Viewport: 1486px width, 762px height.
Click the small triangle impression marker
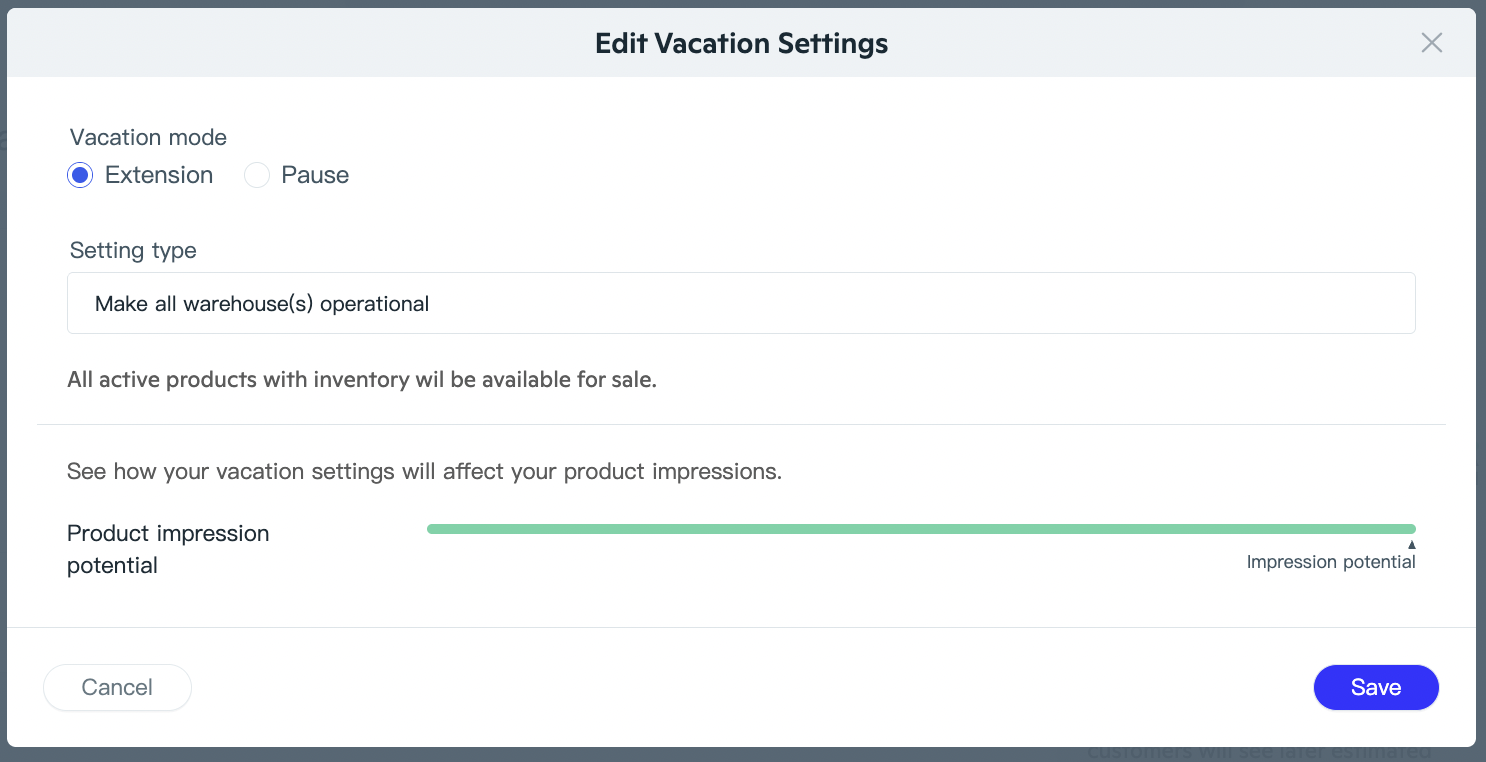1412,545
